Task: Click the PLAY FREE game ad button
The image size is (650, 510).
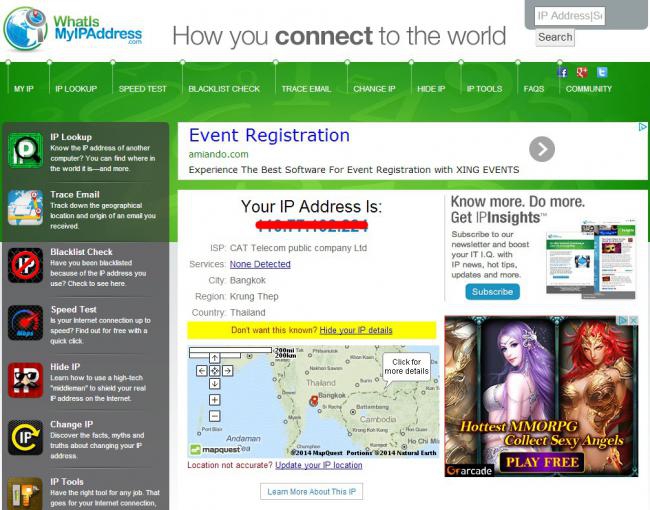Action: [542, 462]
